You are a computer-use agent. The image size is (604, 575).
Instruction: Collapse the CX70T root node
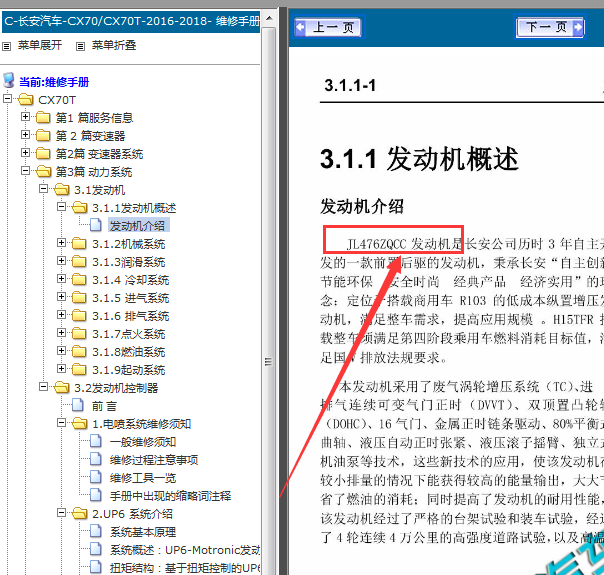7,98
